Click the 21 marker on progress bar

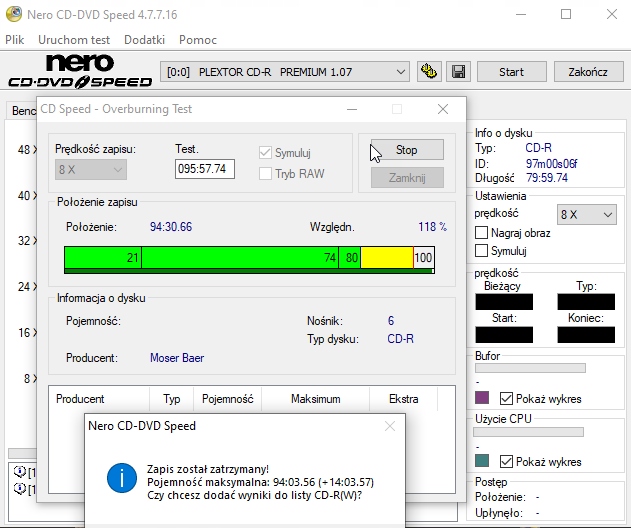pos(133,258)
